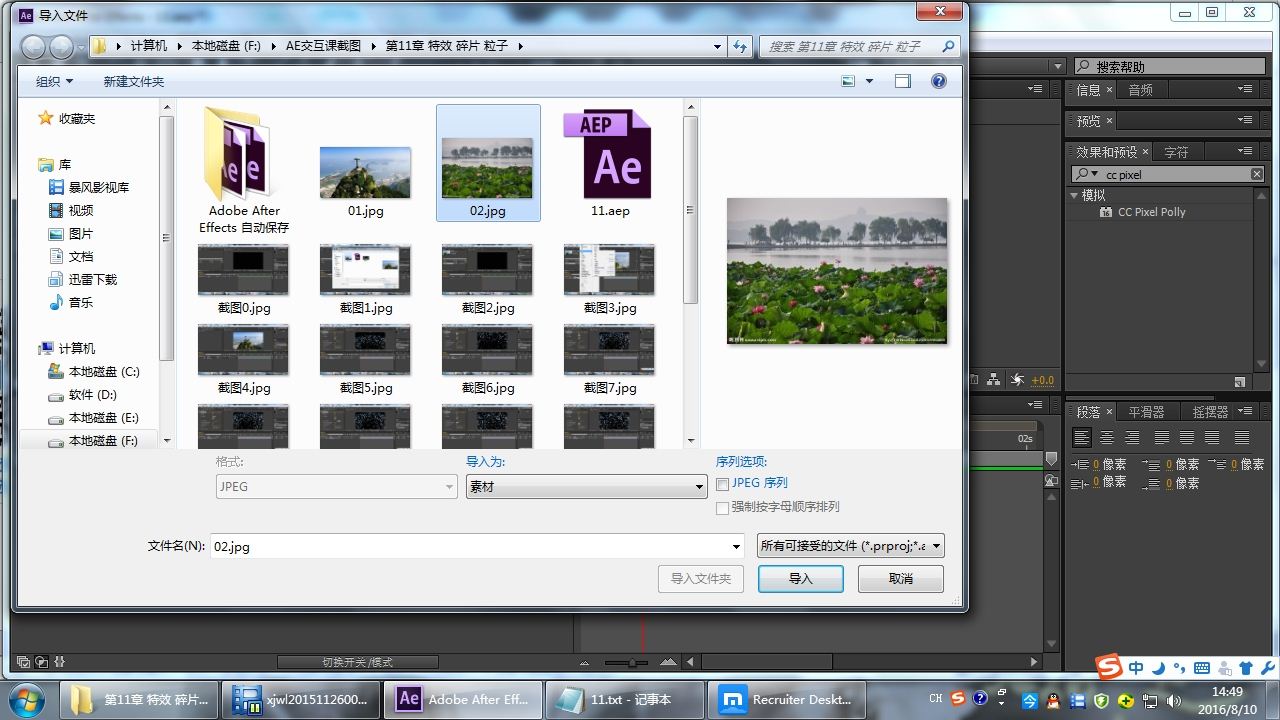Click 计算机 in the address breadcrumb
The height and width of the screenshot is (720, 1280).
[x=149, y=46]
